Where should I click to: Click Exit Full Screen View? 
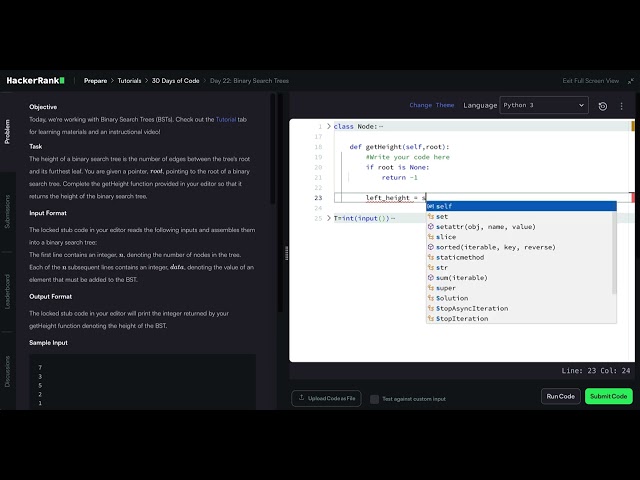tap(591, 81)
